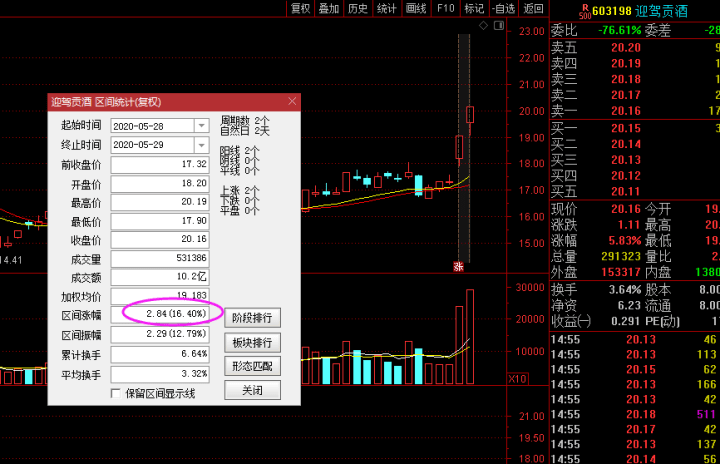Click the 净资 value 6.23
The height and width of the screenshot is (464, 720).
pyautogui.click(x=629, y=306)
